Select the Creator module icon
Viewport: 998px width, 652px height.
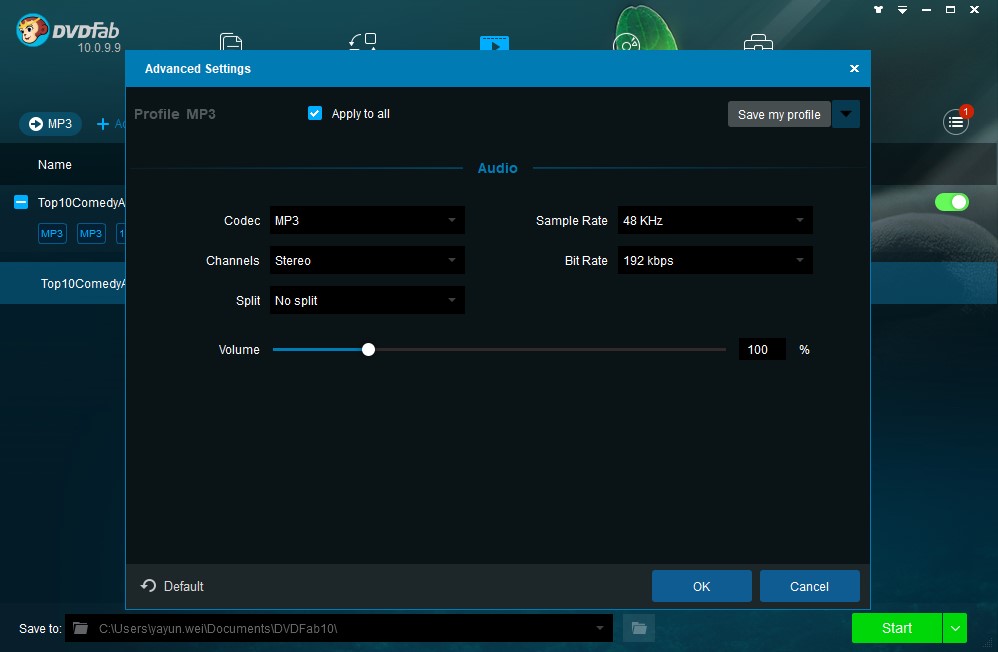[627, 40]
